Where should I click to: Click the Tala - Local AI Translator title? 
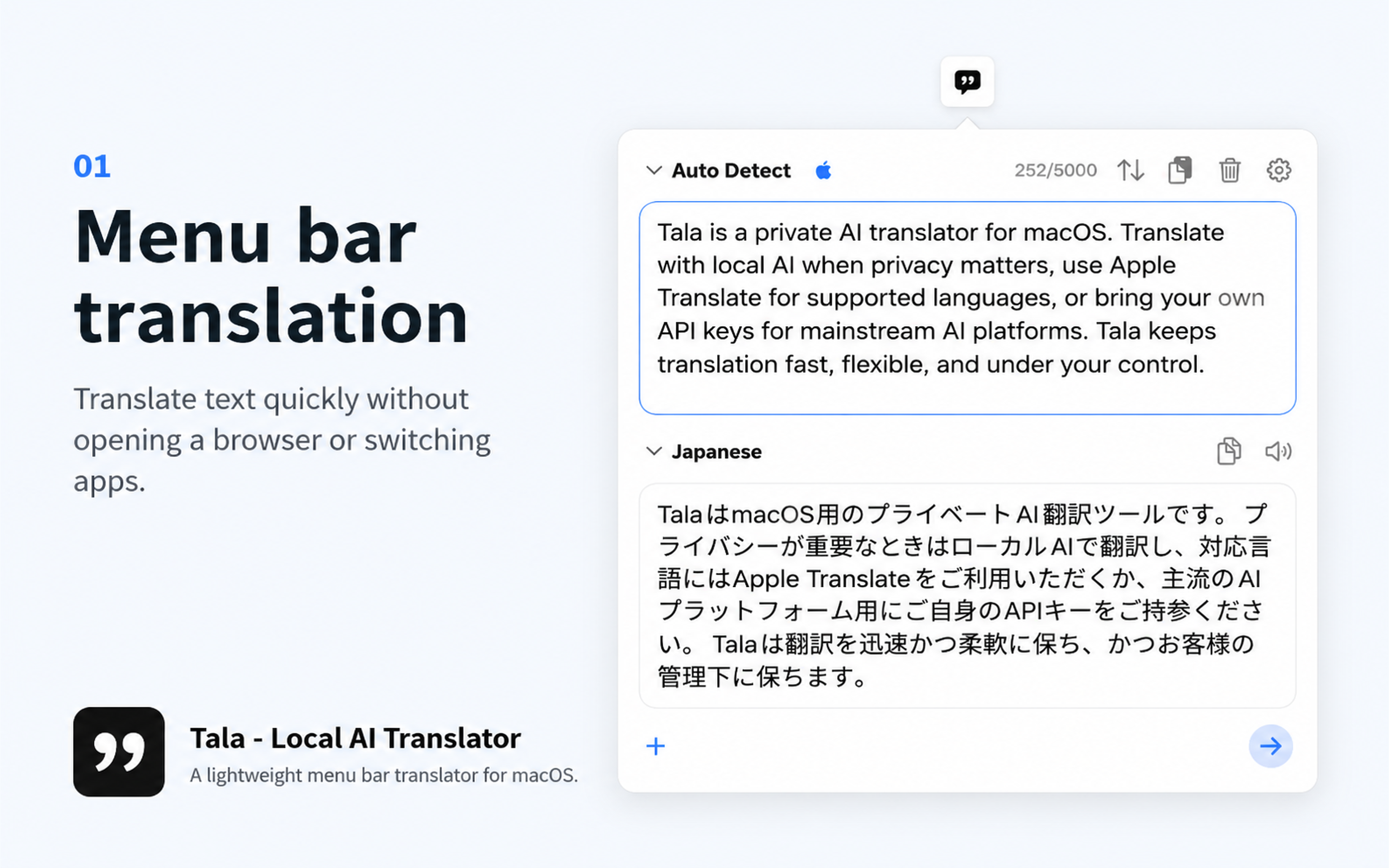pos(355,738)
